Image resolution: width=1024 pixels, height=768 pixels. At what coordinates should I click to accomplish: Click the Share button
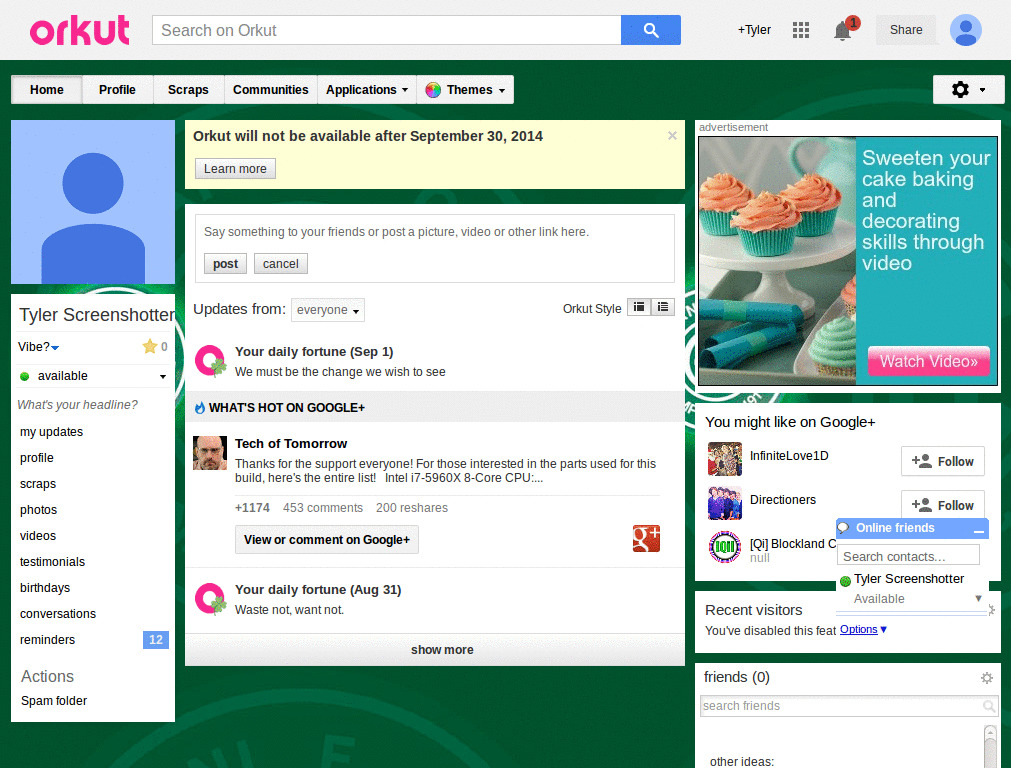coord(906,30)
